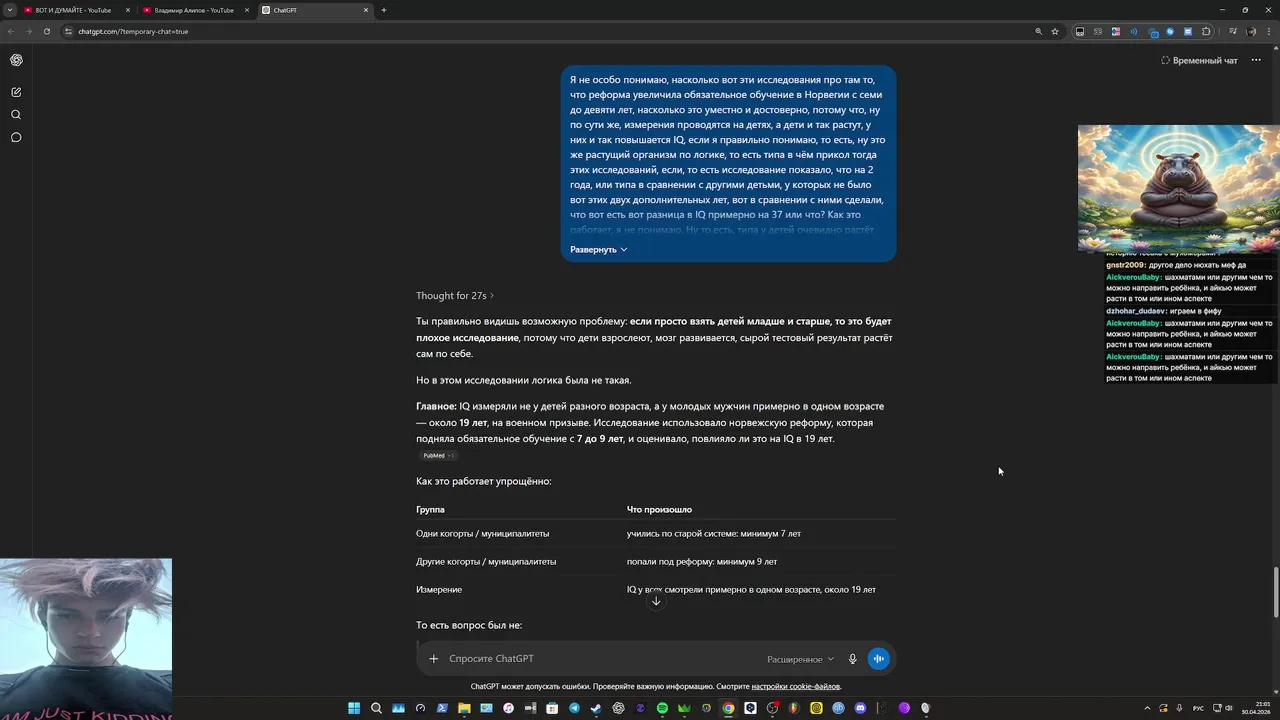Click table header 'Что произошло'
The image size is (1280, 720).
659,510
